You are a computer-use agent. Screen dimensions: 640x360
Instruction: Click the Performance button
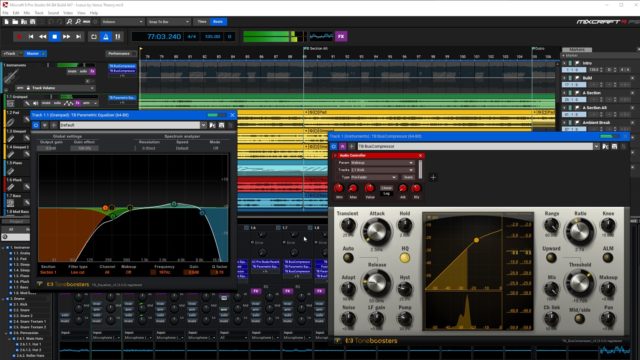pyautogui.click(x=120, y=53)
